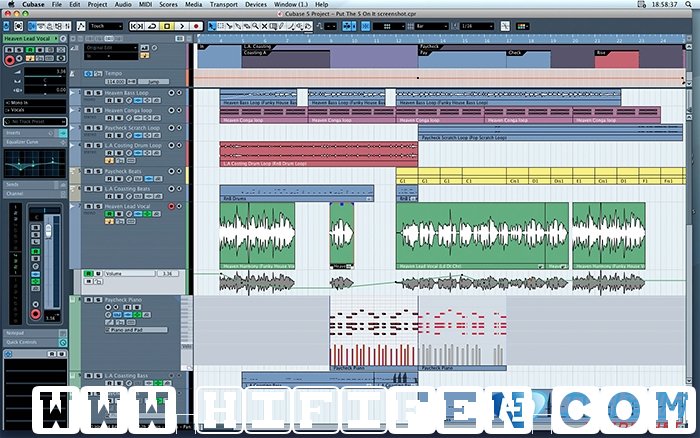Screen dimensions: 700x438
Task: Select the Erase tool
Action: click(246, 26)
